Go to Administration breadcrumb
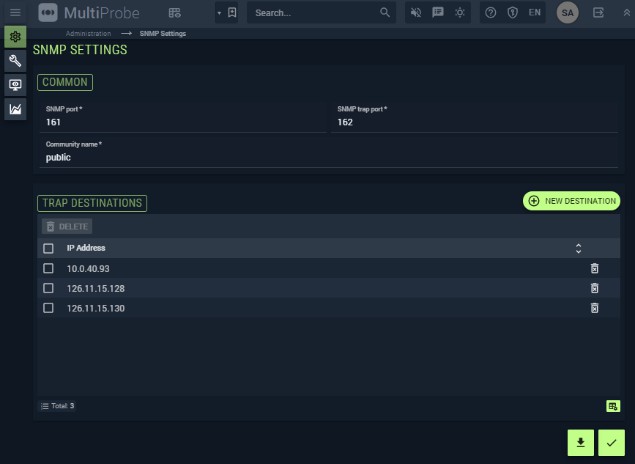635x464 pixels. tap(88, 34)
